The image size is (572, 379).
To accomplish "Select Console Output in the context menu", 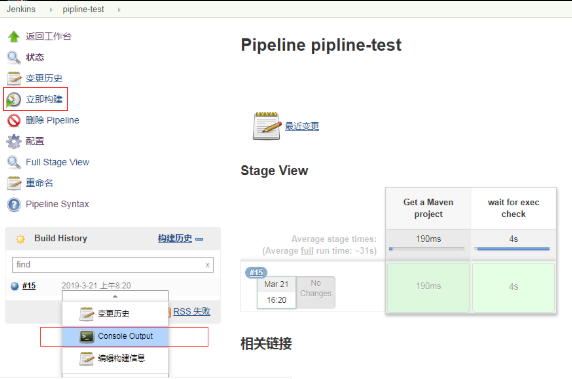I will coord(115,336).
